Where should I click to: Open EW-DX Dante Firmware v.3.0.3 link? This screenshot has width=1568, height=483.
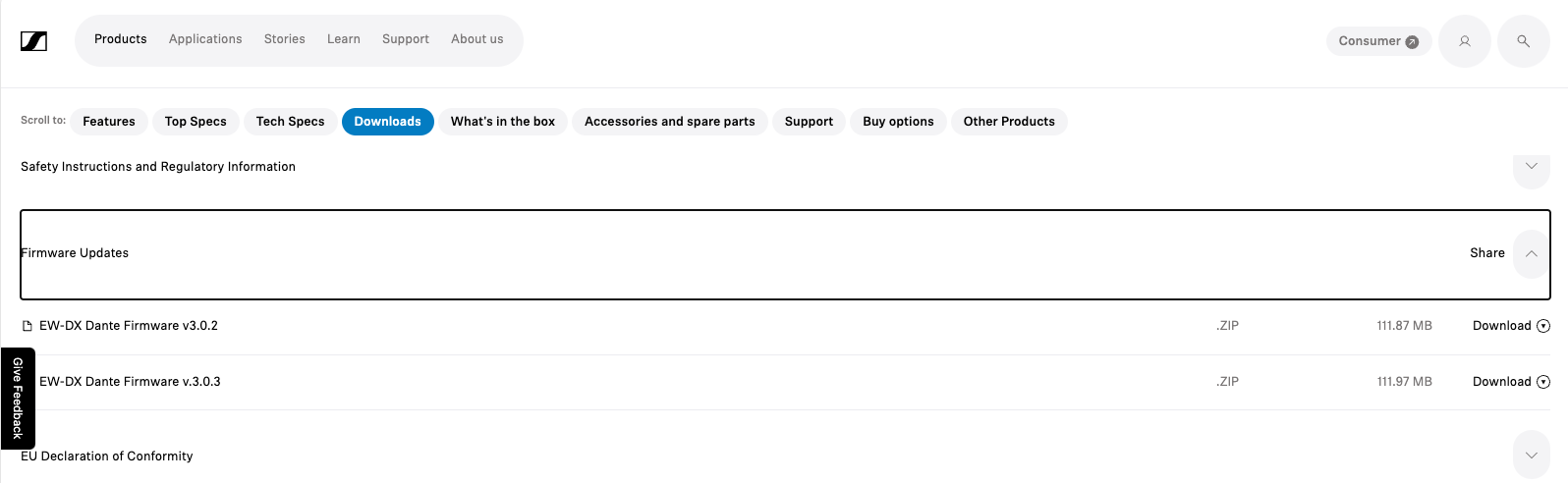[130, 382]
